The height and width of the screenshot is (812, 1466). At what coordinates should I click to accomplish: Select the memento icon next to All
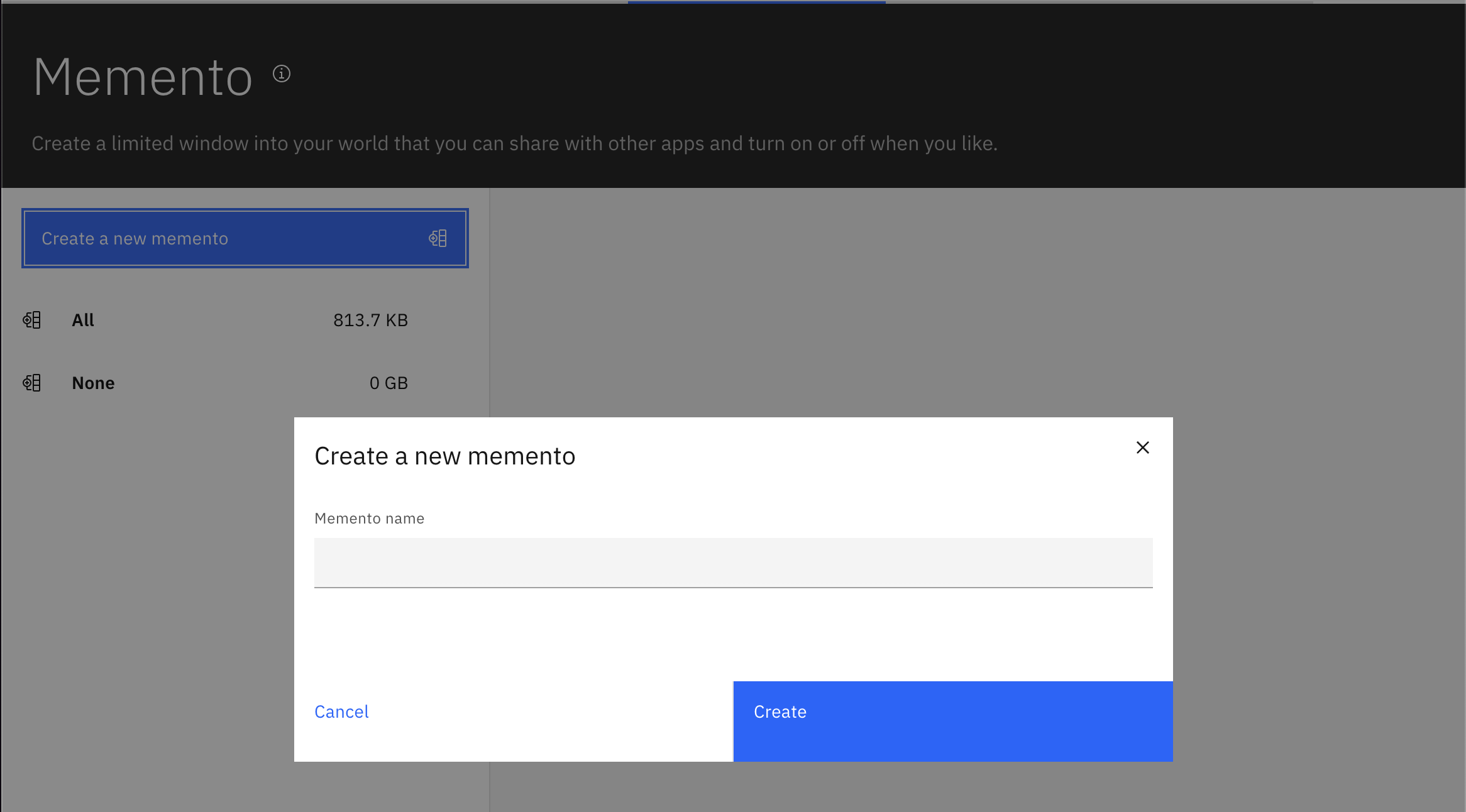tap(32, 320)
